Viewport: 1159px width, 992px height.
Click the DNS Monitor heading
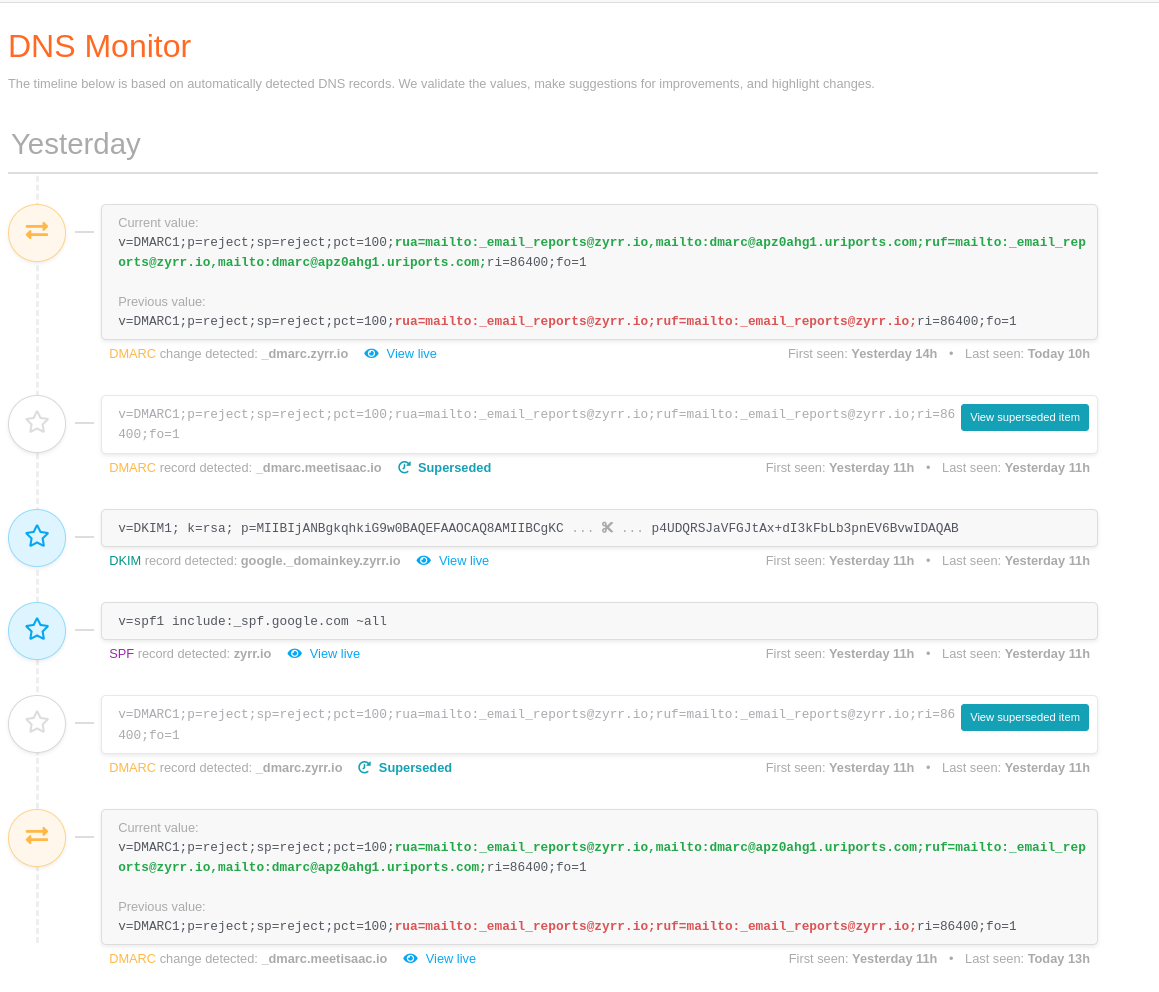click(99, 46)
